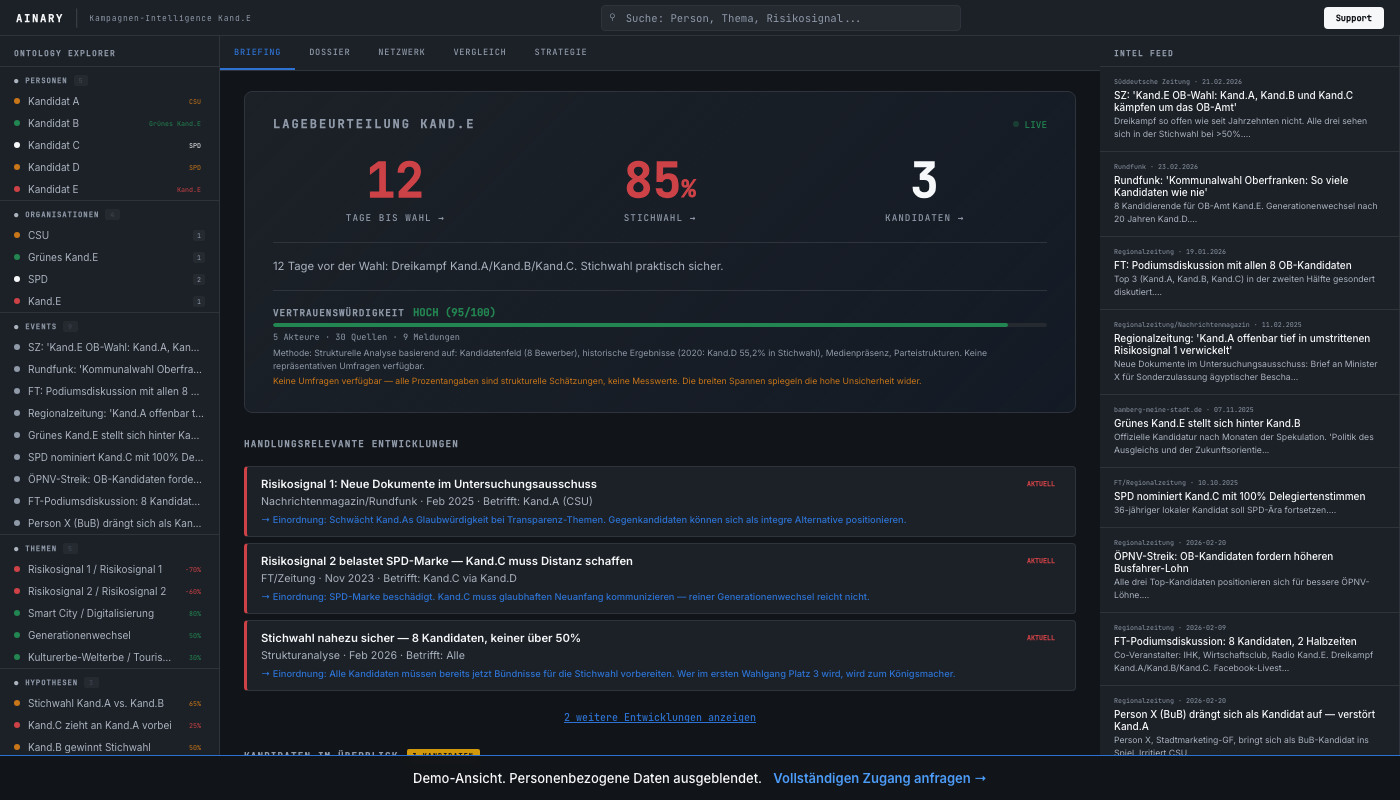Click the green dot on the Generationenwechsel theme
The height and width of the screenshot is (800, 1400).
click(16, 635)
